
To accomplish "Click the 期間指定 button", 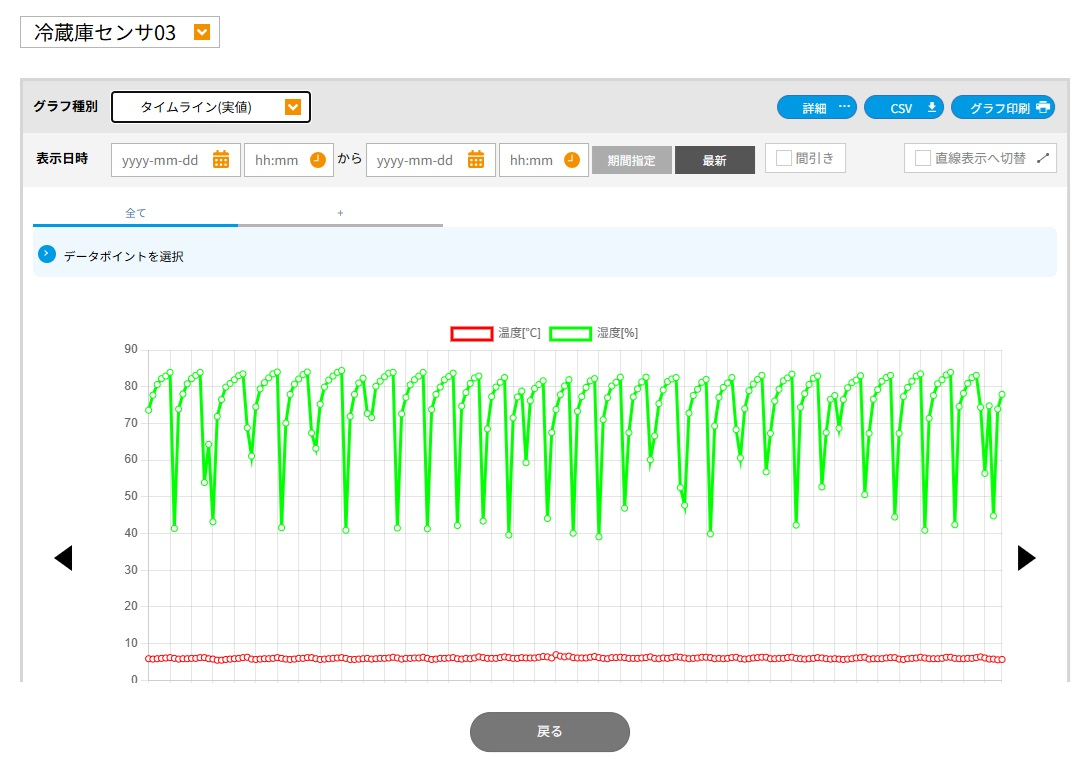I will pos(631,161).
